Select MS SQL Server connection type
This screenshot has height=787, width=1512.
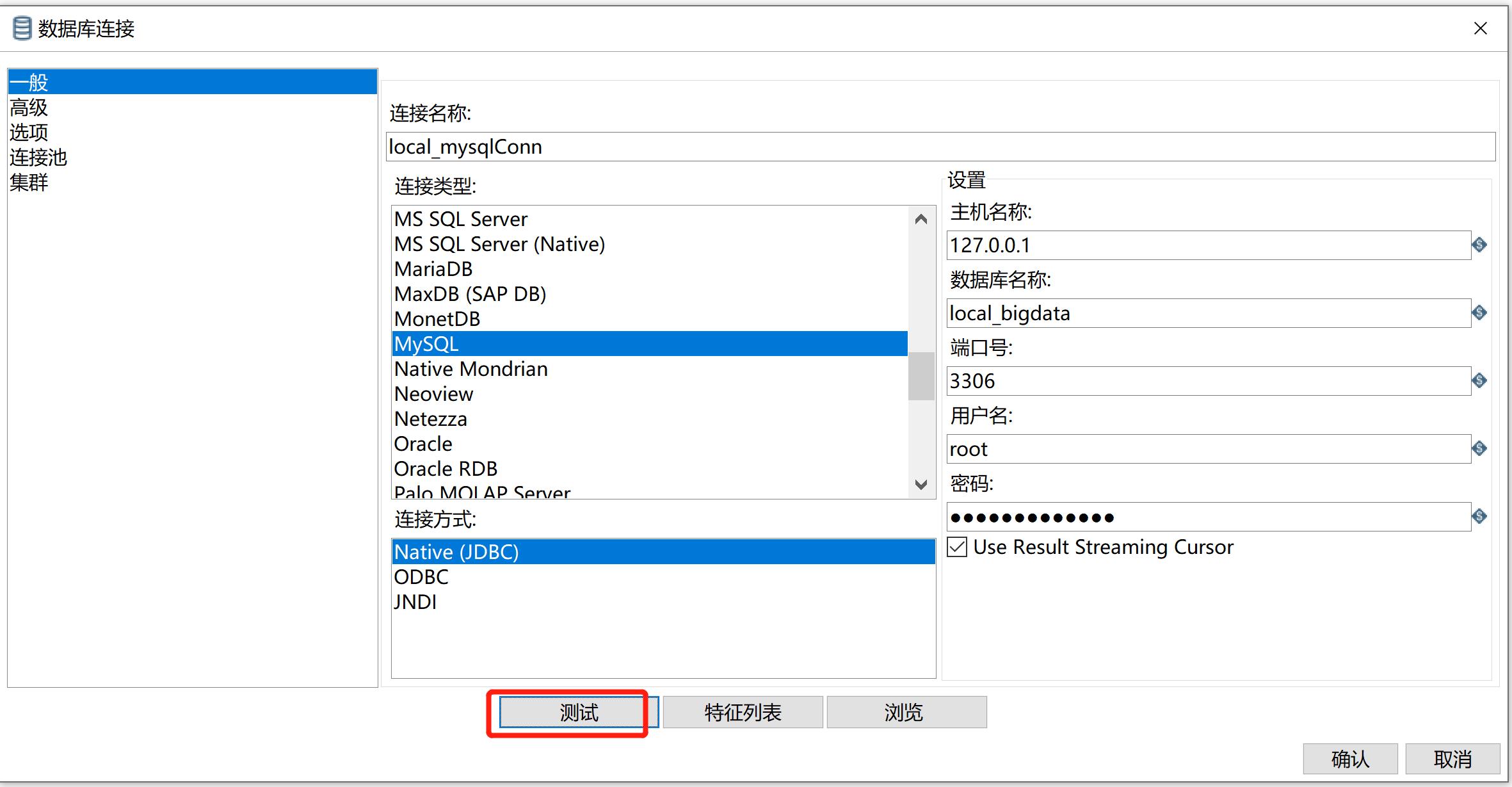point(650,219)
